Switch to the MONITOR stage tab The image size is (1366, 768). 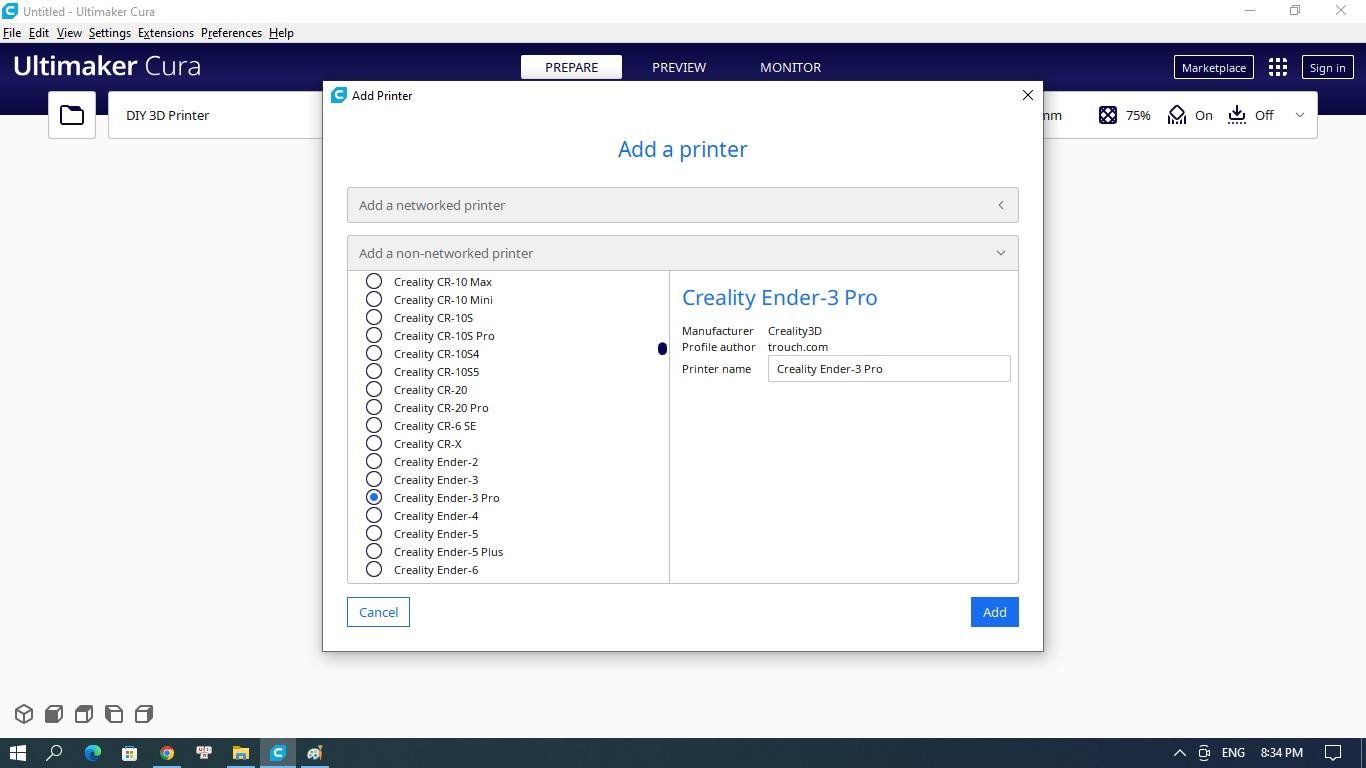(x=790, y=67)
